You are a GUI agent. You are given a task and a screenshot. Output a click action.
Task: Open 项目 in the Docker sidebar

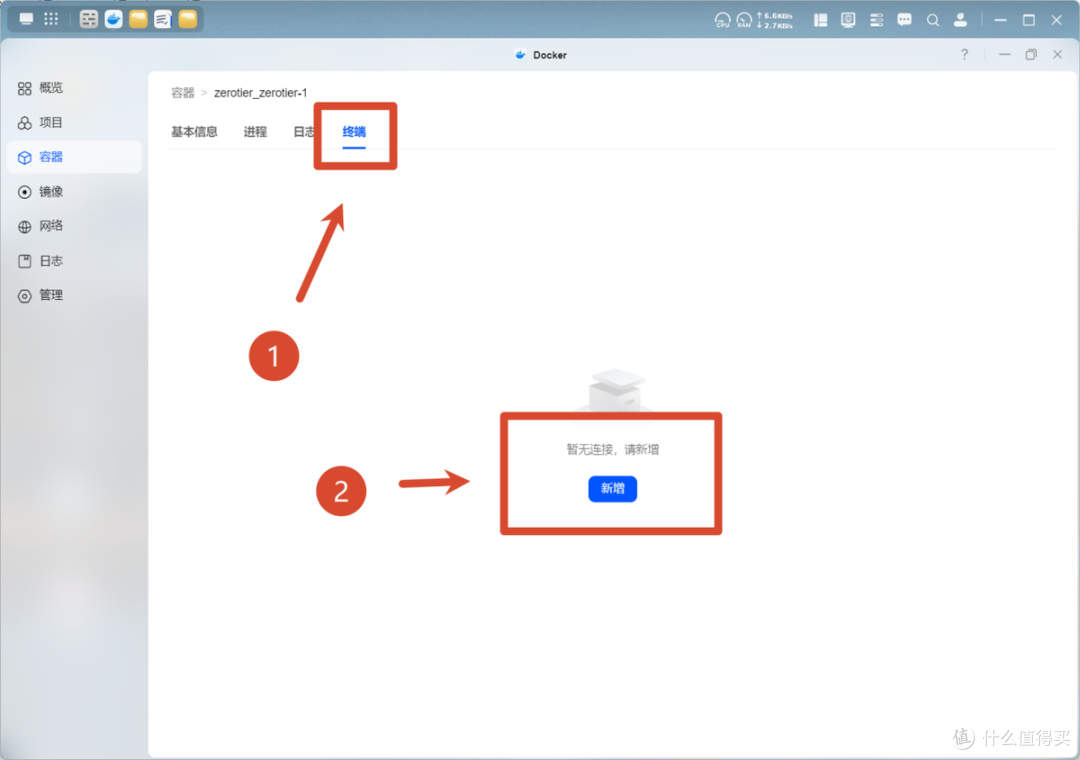point(74,123)
